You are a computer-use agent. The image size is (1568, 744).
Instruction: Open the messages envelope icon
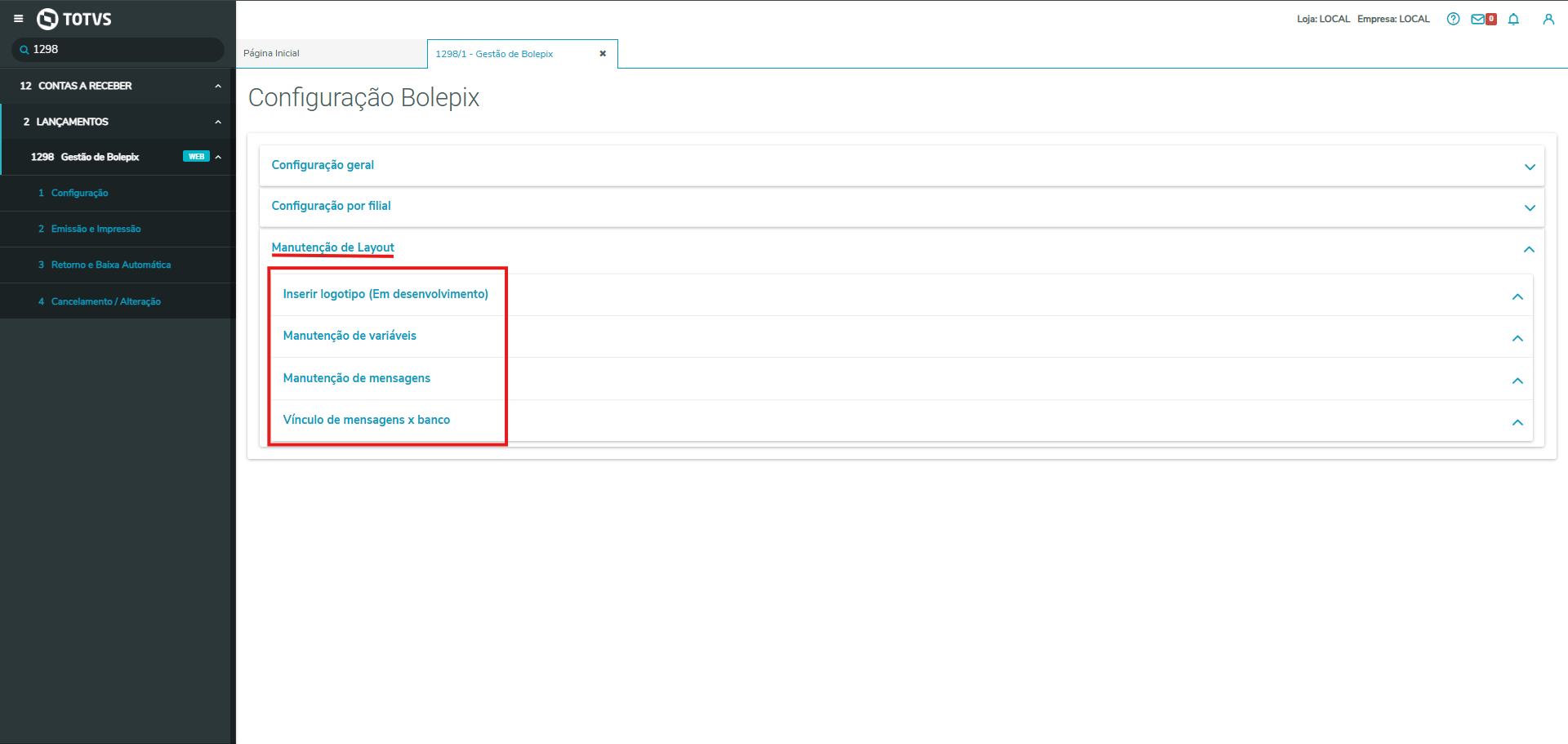coord(1478,19)
